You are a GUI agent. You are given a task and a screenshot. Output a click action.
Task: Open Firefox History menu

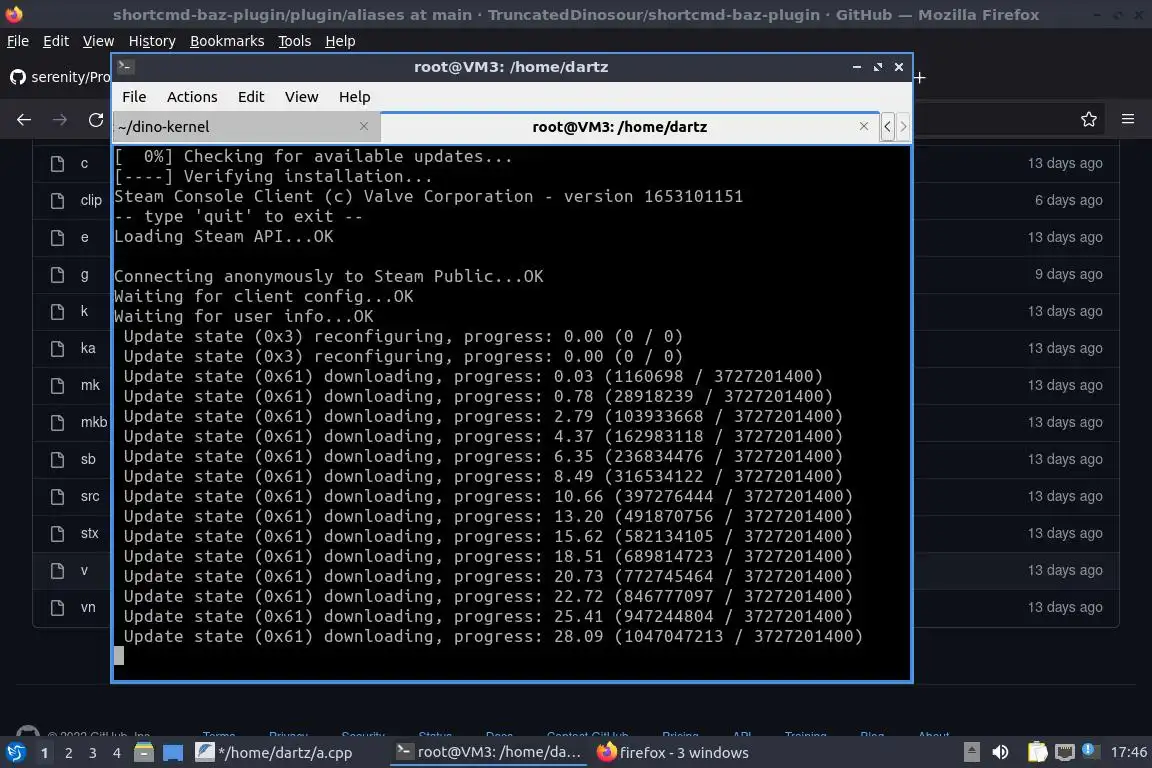pyautogui.click(x=152, y=41)
